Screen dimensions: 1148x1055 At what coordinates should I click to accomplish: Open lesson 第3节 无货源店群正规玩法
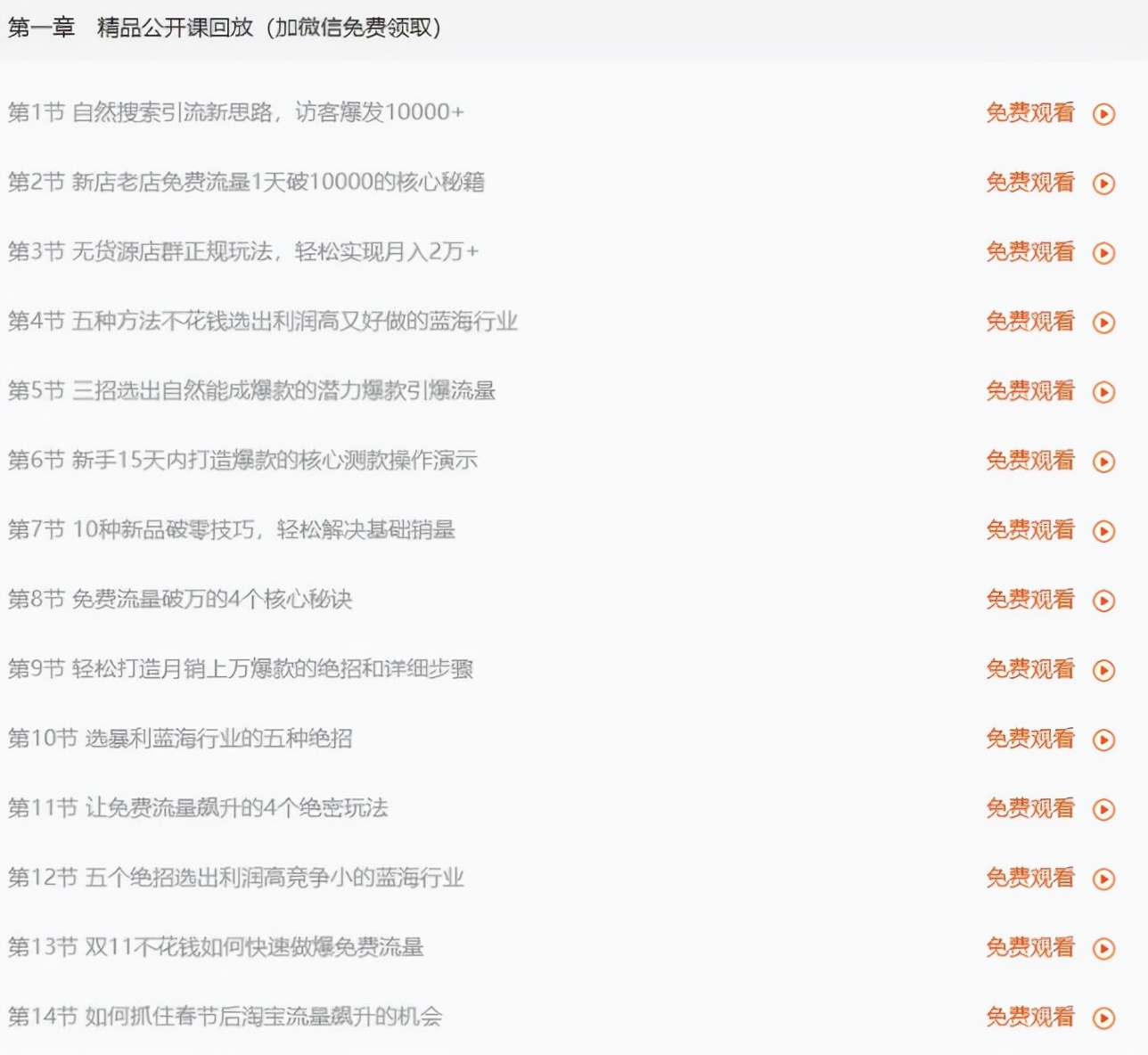(x=243, y=251)
